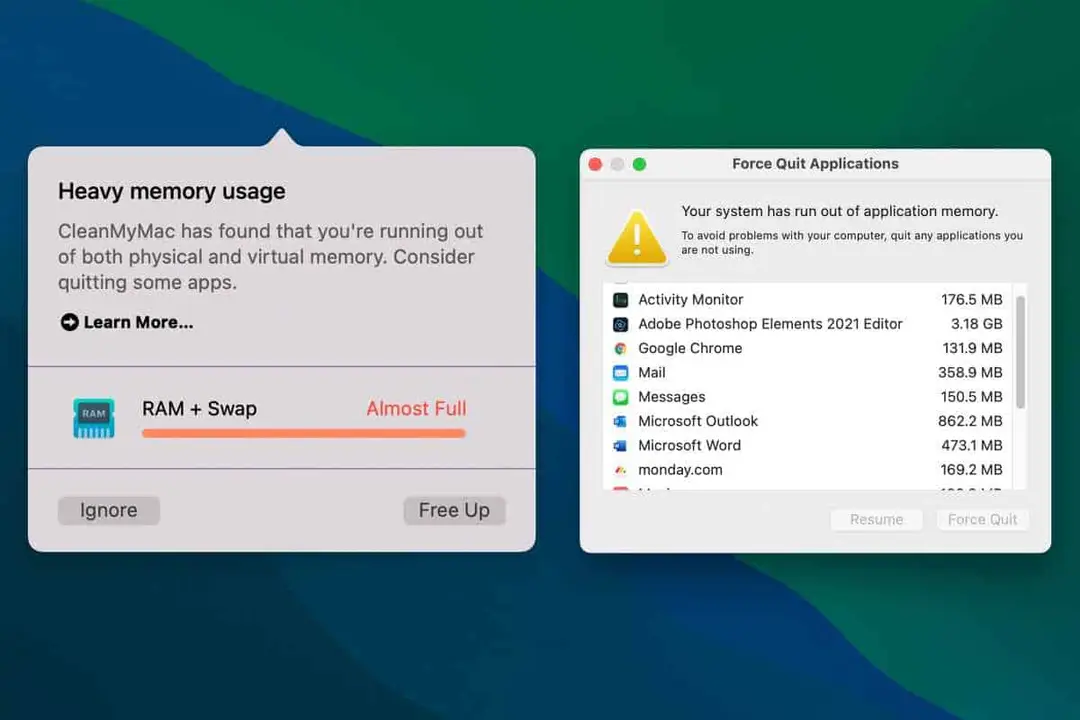Select the Google Chrome icon in list
Screen dimensions: 1080x720
(621, 349)
